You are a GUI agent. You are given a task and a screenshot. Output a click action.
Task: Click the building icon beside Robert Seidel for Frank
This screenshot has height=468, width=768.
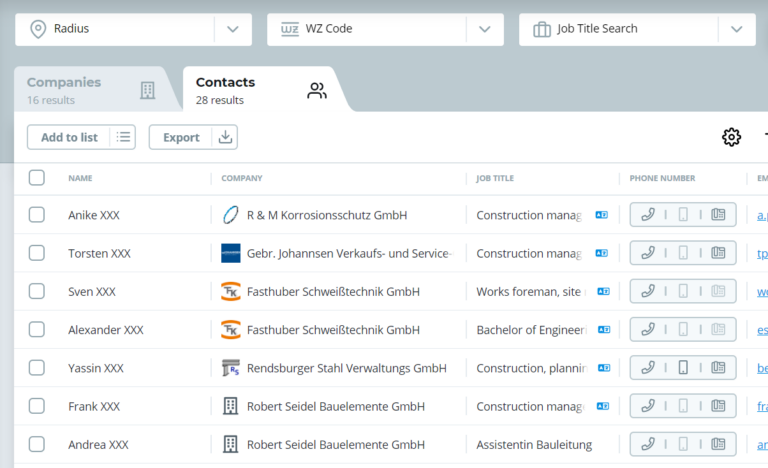(231, 406)
